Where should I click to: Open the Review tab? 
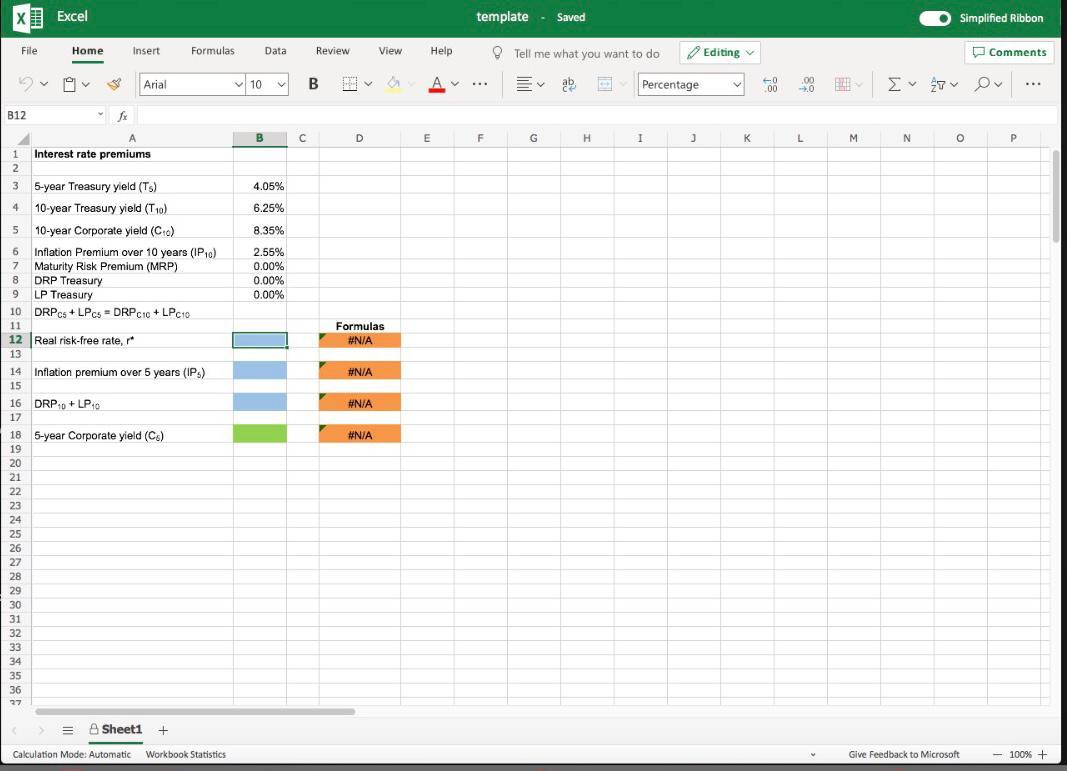(x=332, y=50)
